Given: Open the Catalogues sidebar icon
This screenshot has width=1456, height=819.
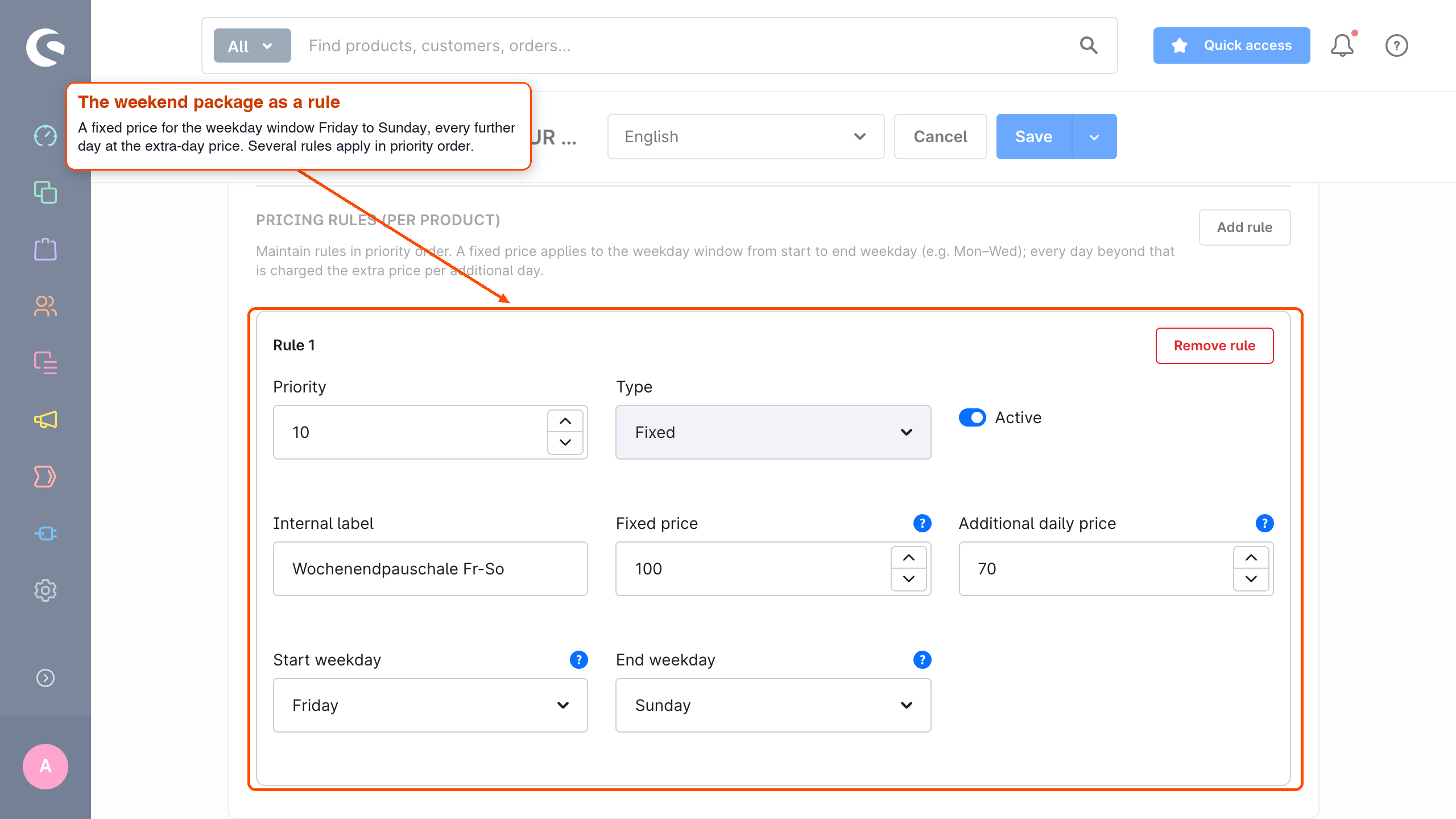Looking at the screenshot, I should point(45,192).
